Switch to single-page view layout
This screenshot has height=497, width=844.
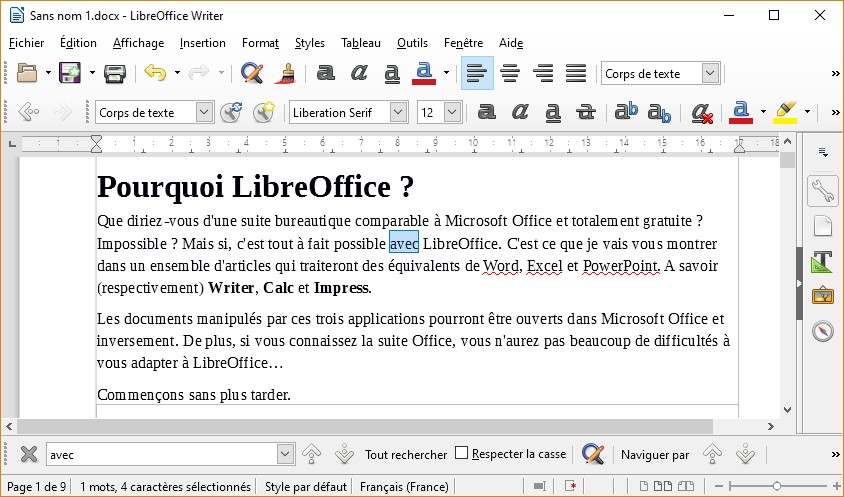(x=644, y=486)
